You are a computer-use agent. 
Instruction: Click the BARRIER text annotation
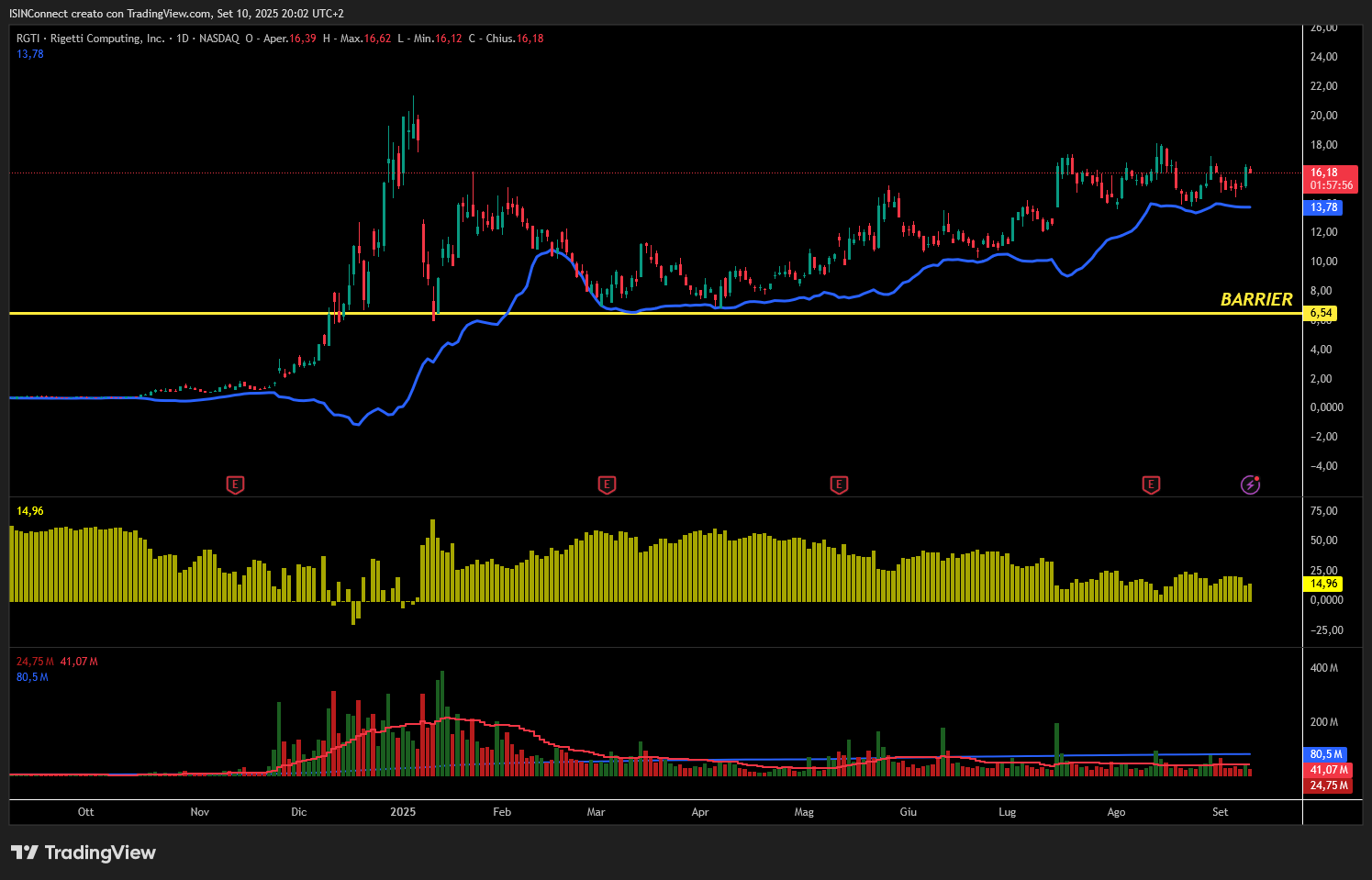point(1255,299)
